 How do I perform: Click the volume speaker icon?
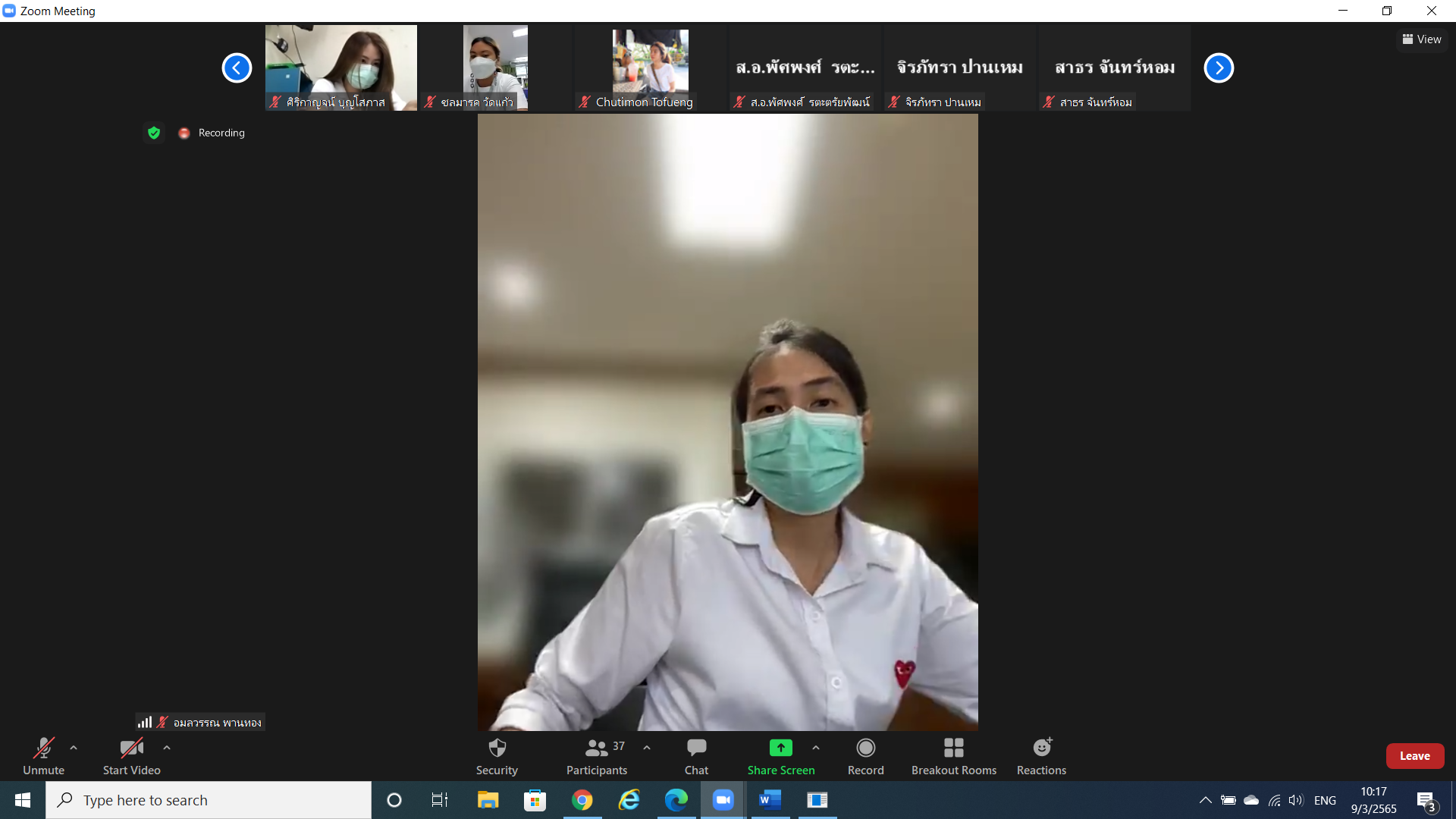(1296, 800)
